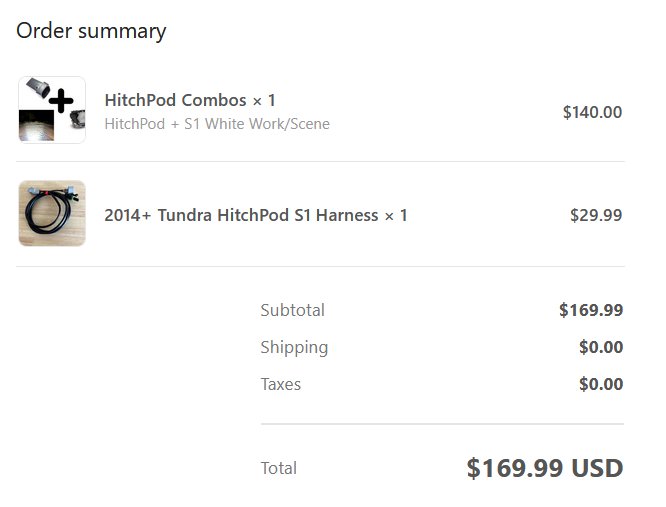Click the Subtotal label
Image resolution: width=666 pixels, height=507 pixels.
click(x=293, y=310)
